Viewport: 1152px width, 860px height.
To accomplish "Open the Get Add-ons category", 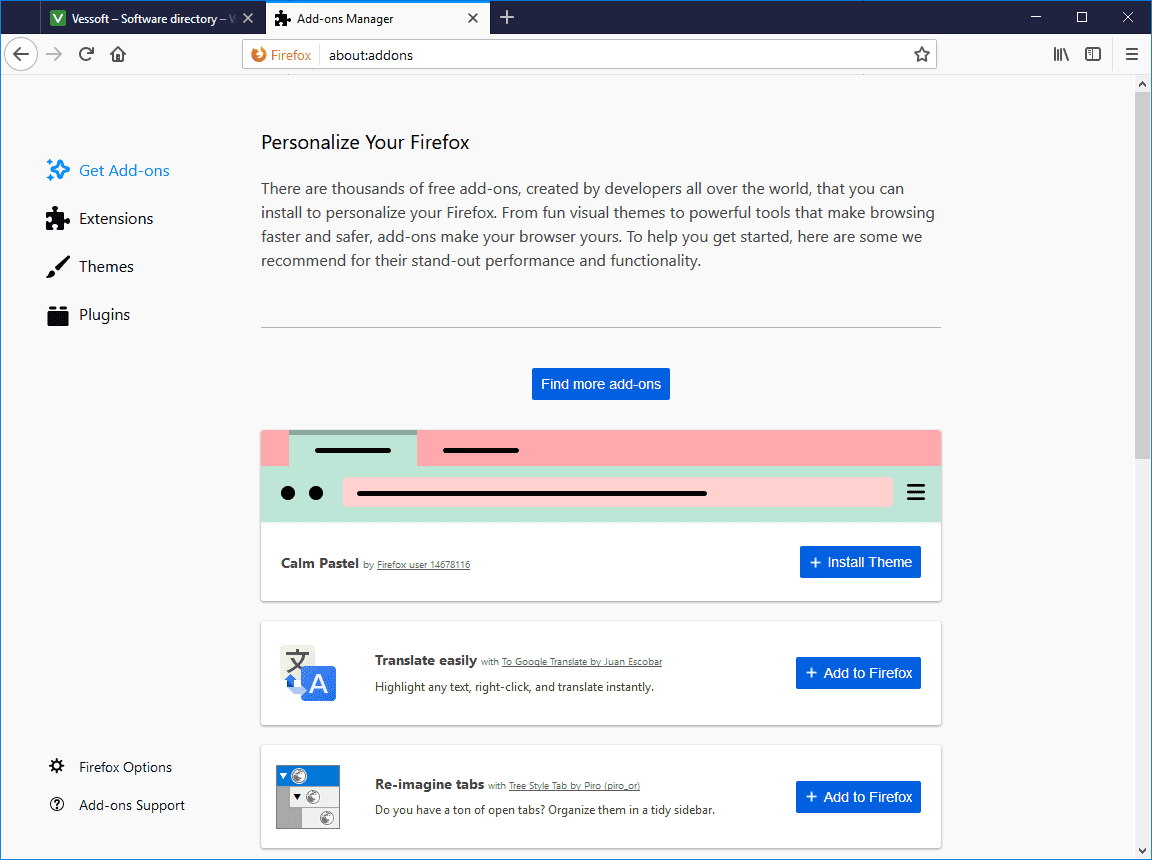I will pos(108,170).
